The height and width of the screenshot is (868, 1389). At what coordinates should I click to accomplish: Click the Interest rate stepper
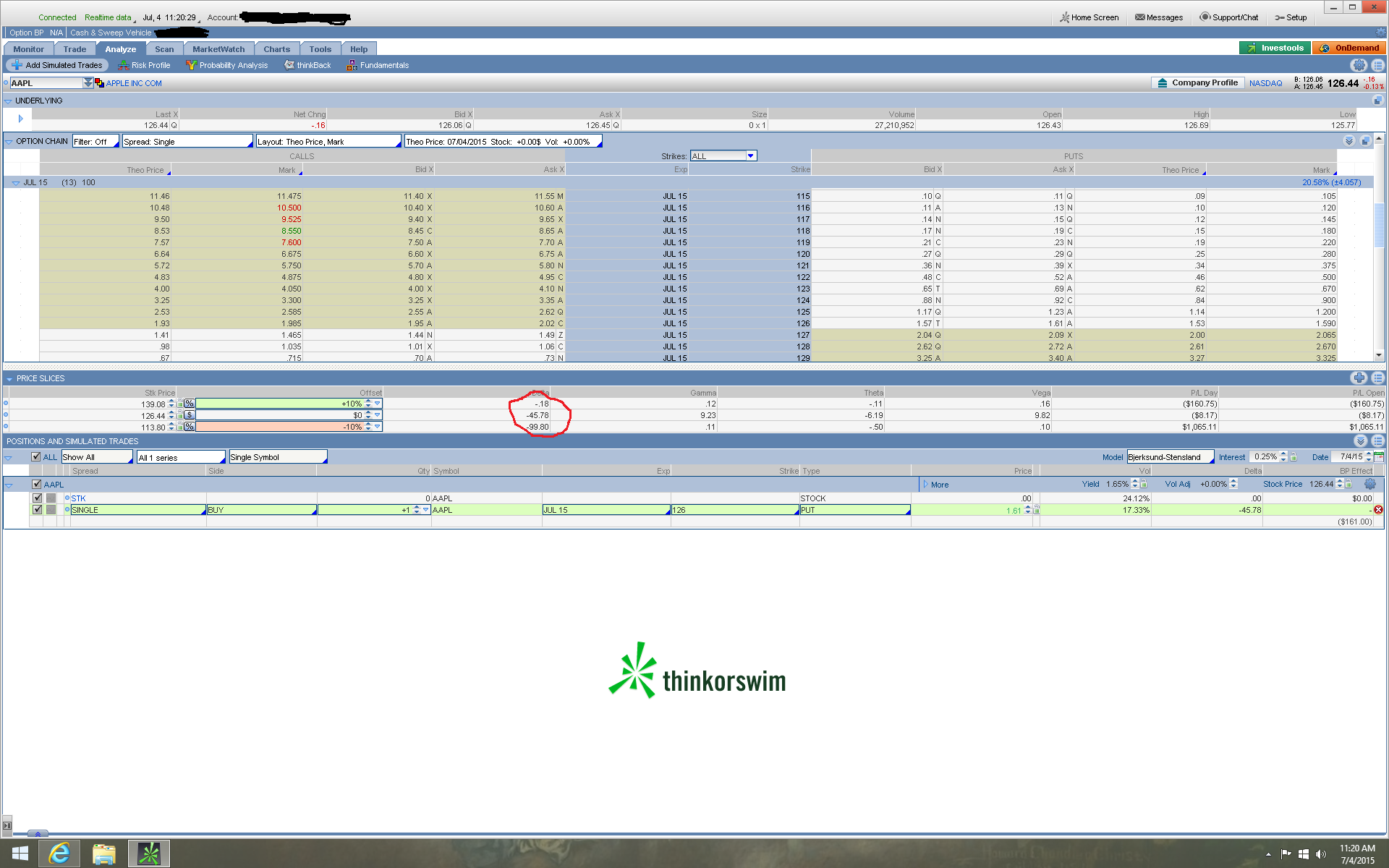pos(1283,457)
